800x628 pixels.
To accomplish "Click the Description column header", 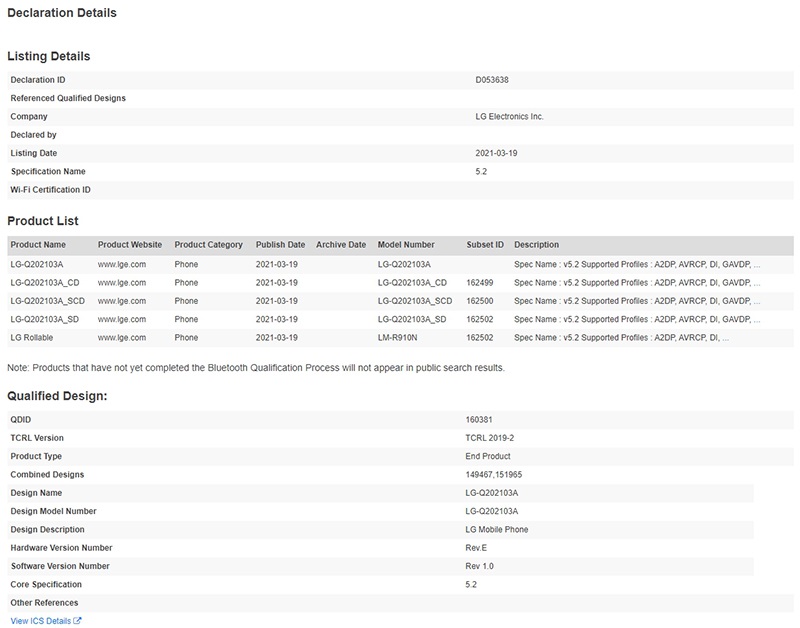I will (537, 245).
